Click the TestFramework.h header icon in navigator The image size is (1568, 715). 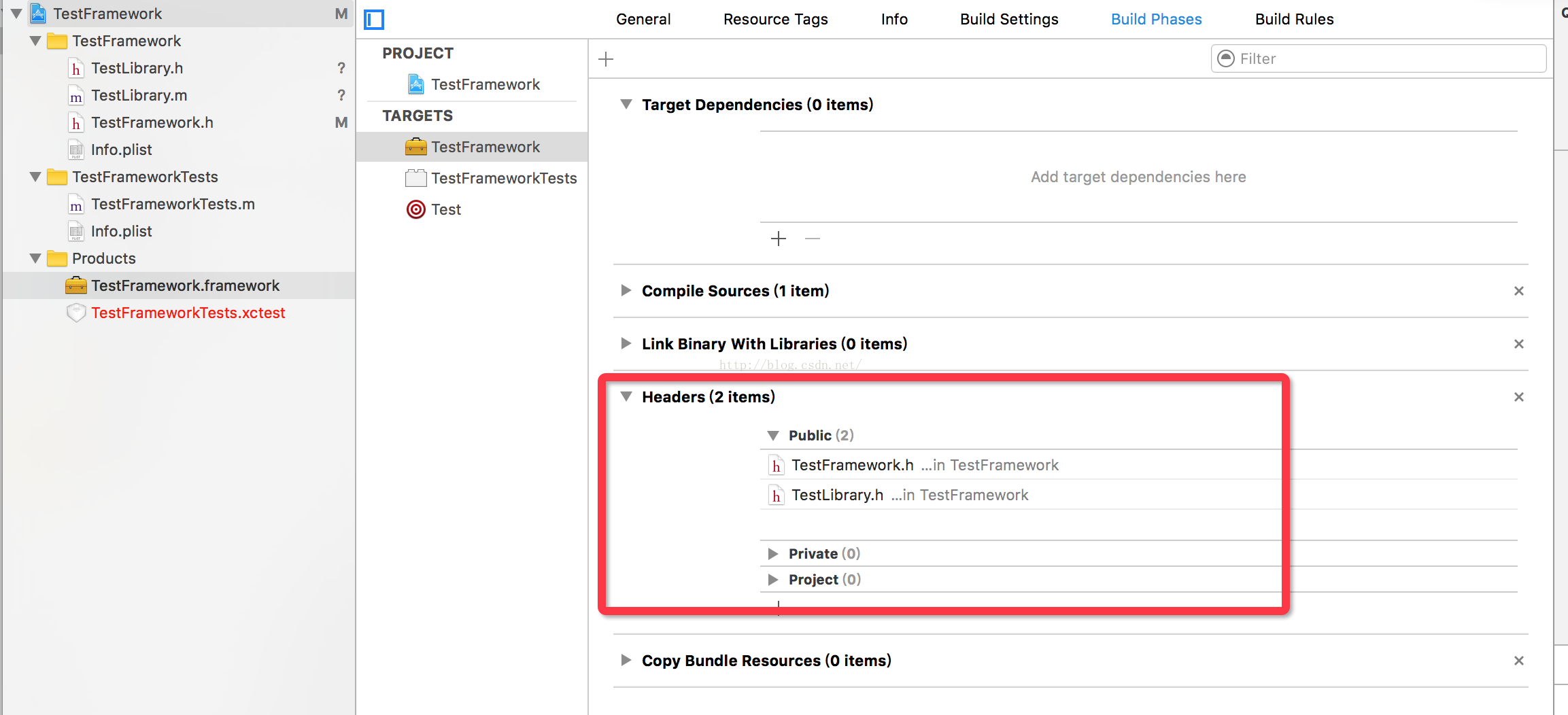[x=76, y=122]
